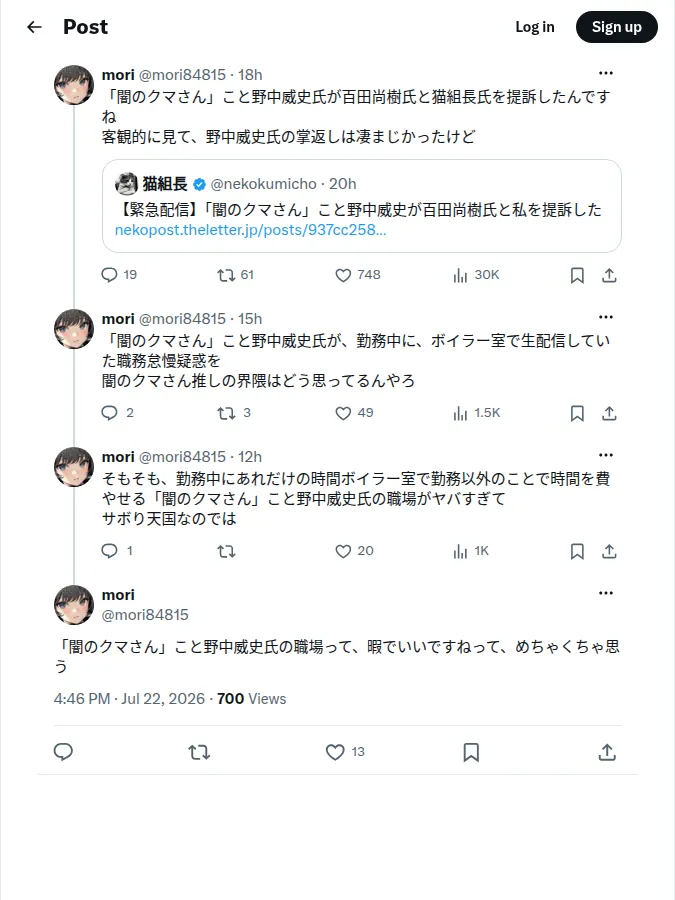Share the post with 1.5K views
The width and height of the screenshot is (675, 900).
(609, 413)
